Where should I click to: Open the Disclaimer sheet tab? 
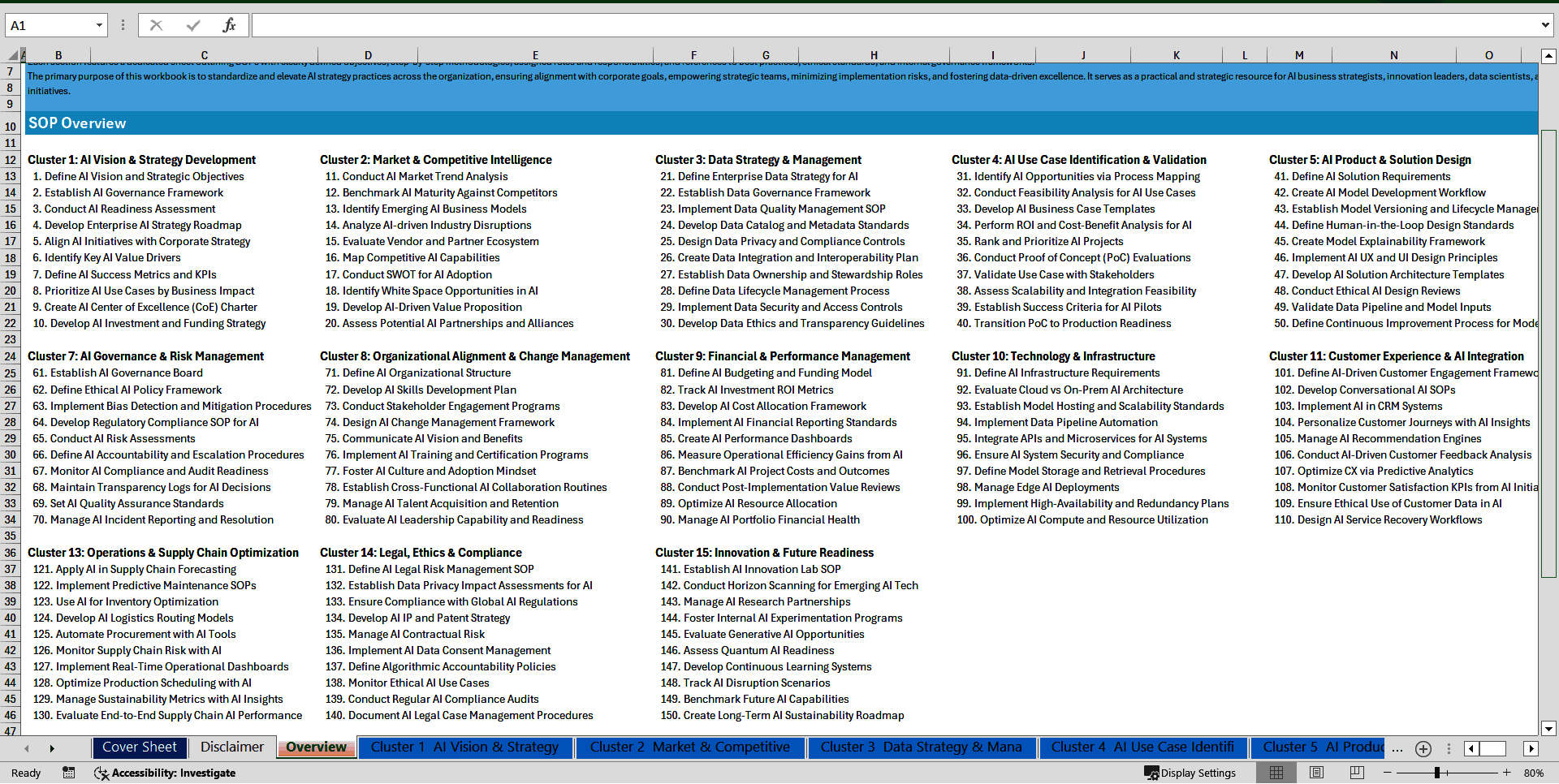(231, 747)
